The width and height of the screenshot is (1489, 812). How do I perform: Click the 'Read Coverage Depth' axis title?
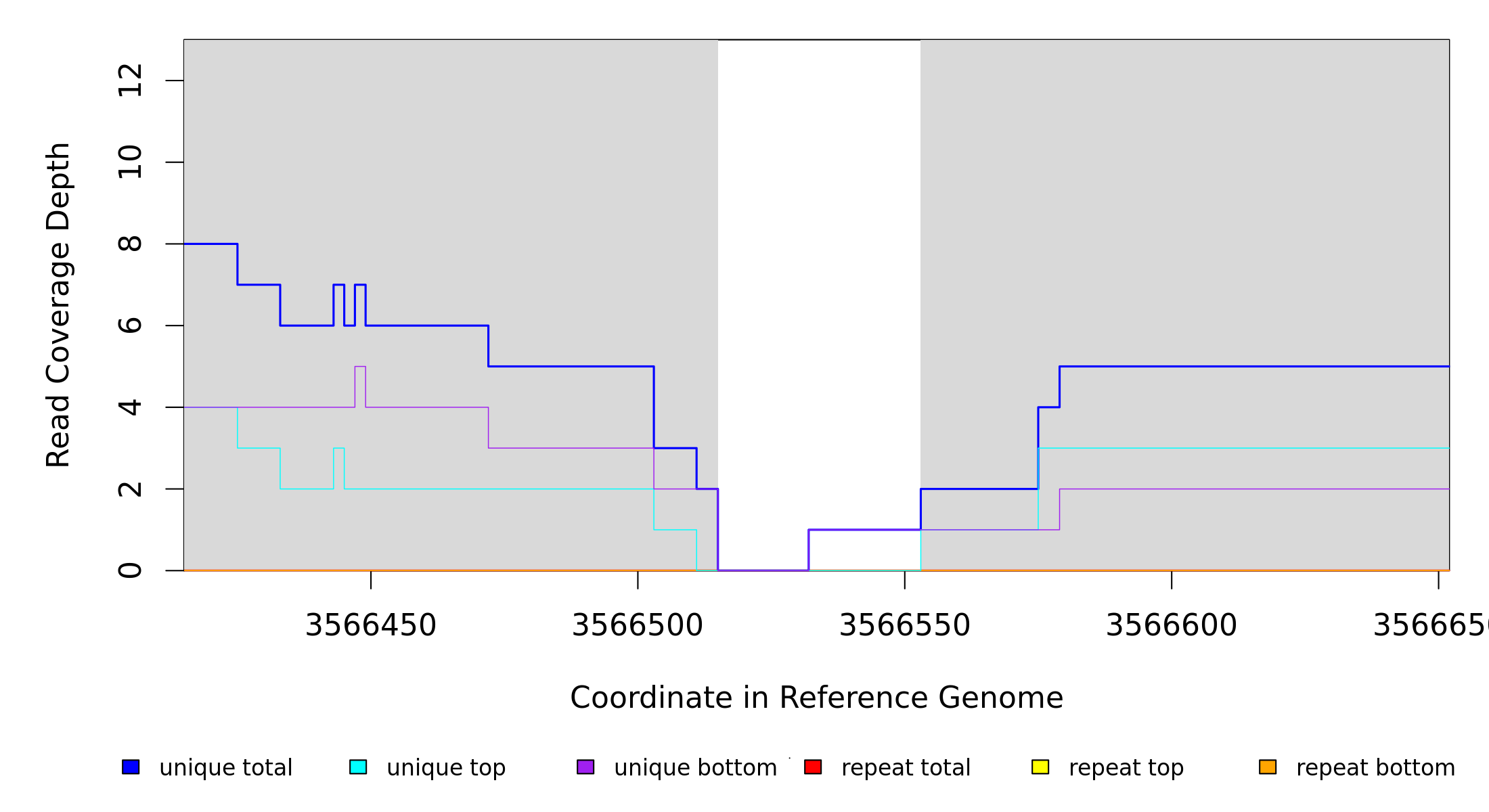coord(58,304)
